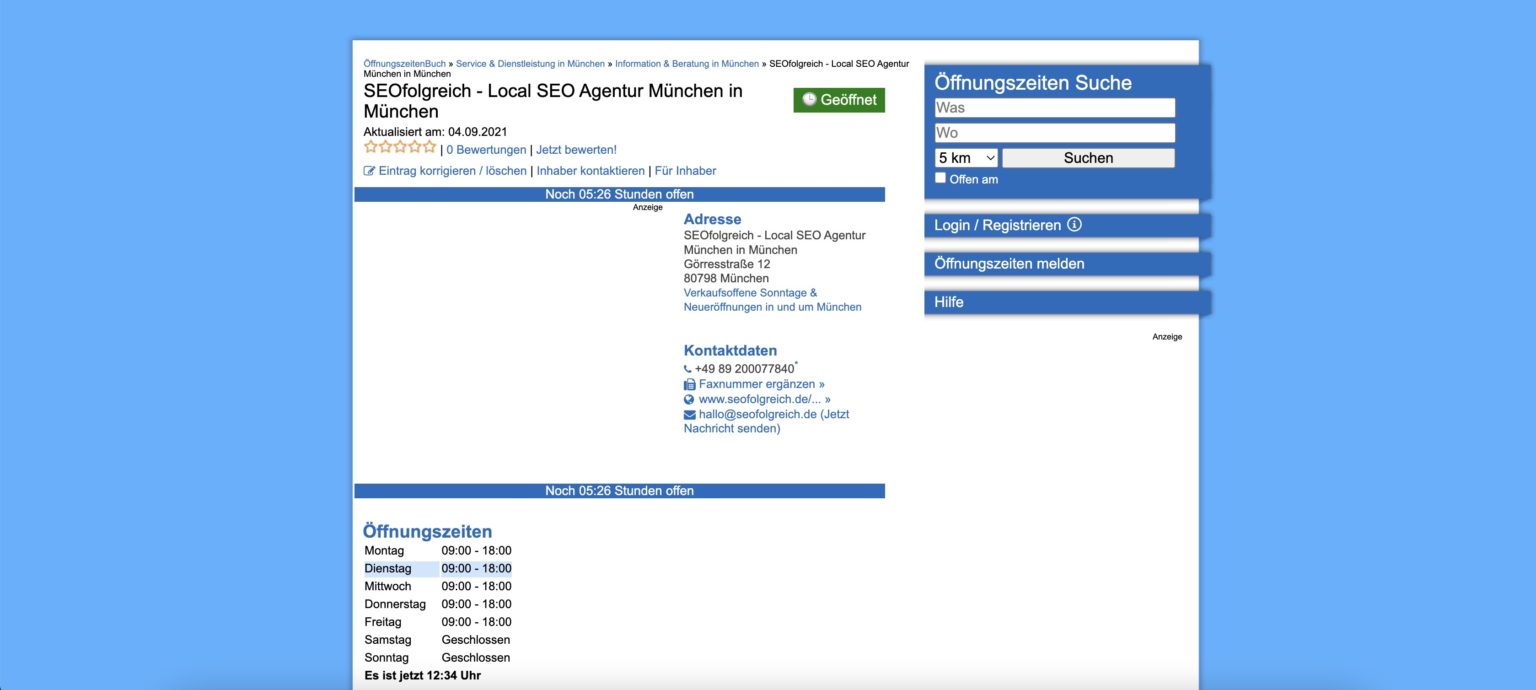Click the Donnerstag row label
1536x690 pixels.
click(x=395, y=604)
